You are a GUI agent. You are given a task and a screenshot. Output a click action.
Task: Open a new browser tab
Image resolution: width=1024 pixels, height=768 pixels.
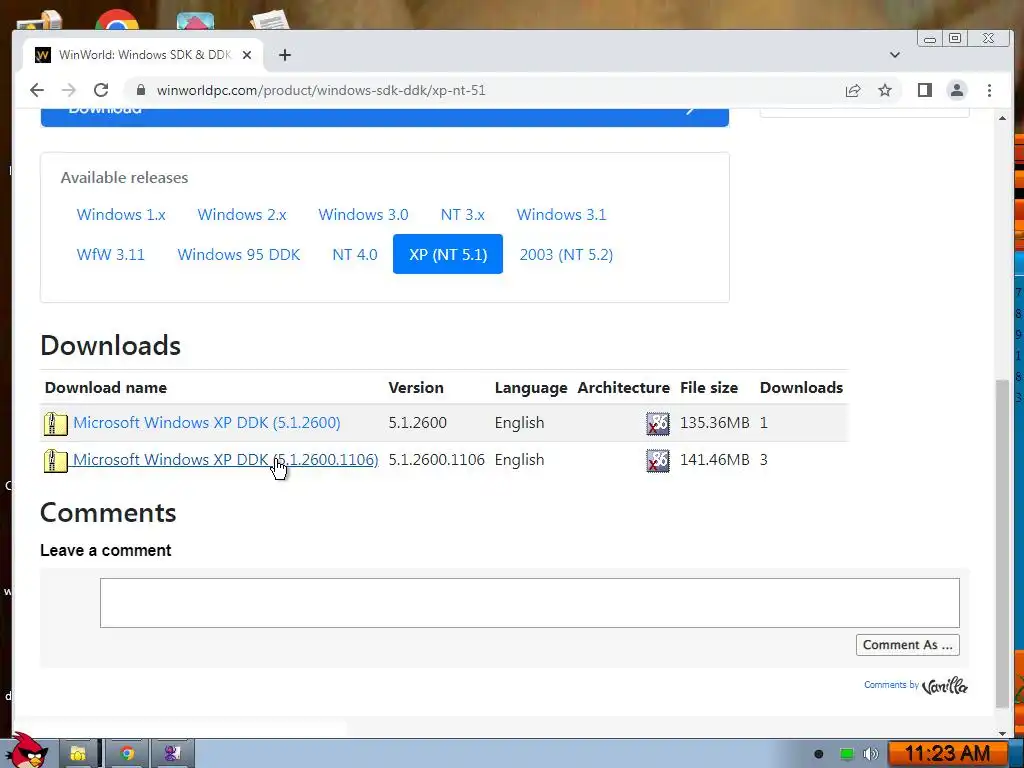coord(285,55)
